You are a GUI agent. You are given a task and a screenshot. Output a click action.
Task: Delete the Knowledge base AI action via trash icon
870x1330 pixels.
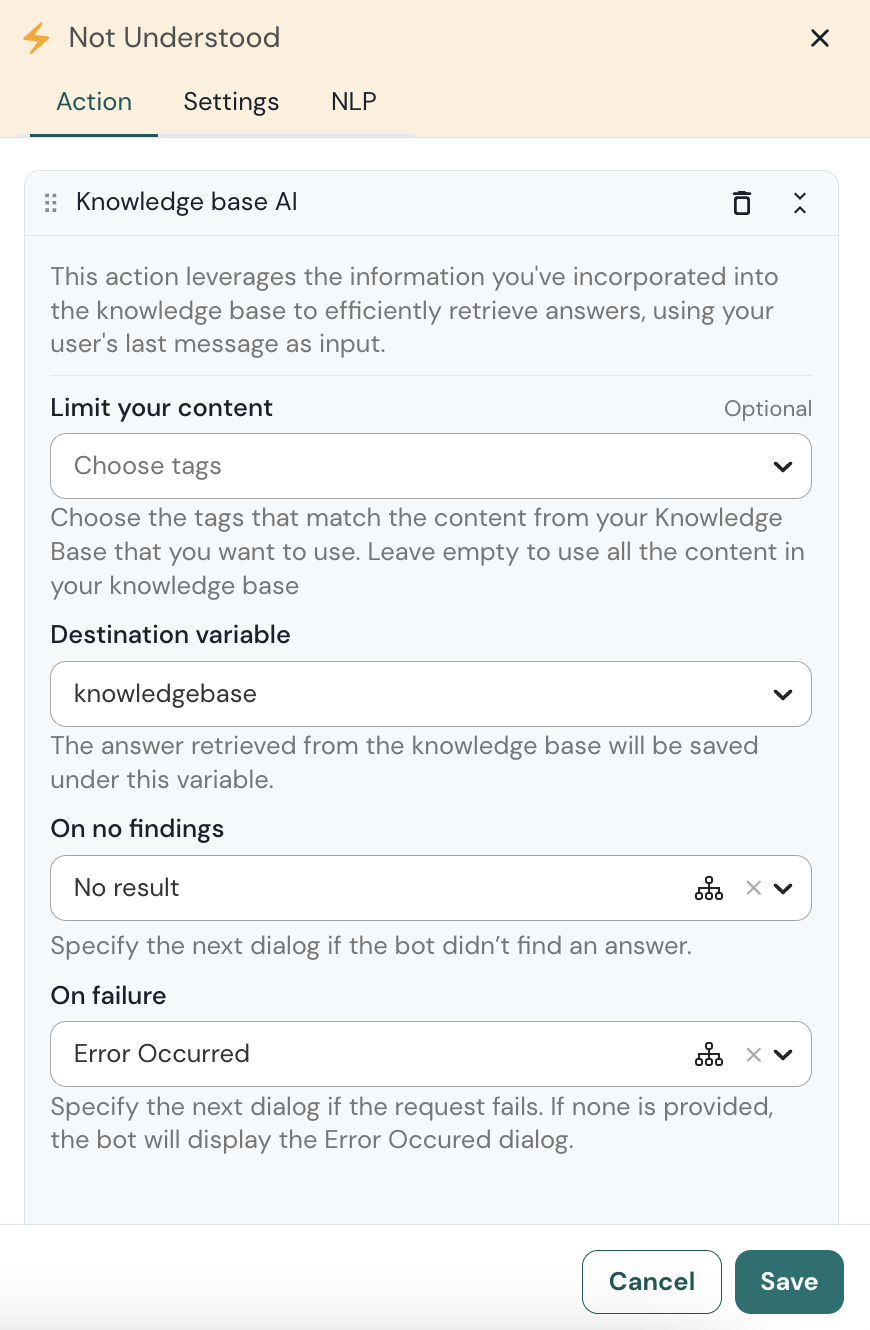[x=742, y=202]
